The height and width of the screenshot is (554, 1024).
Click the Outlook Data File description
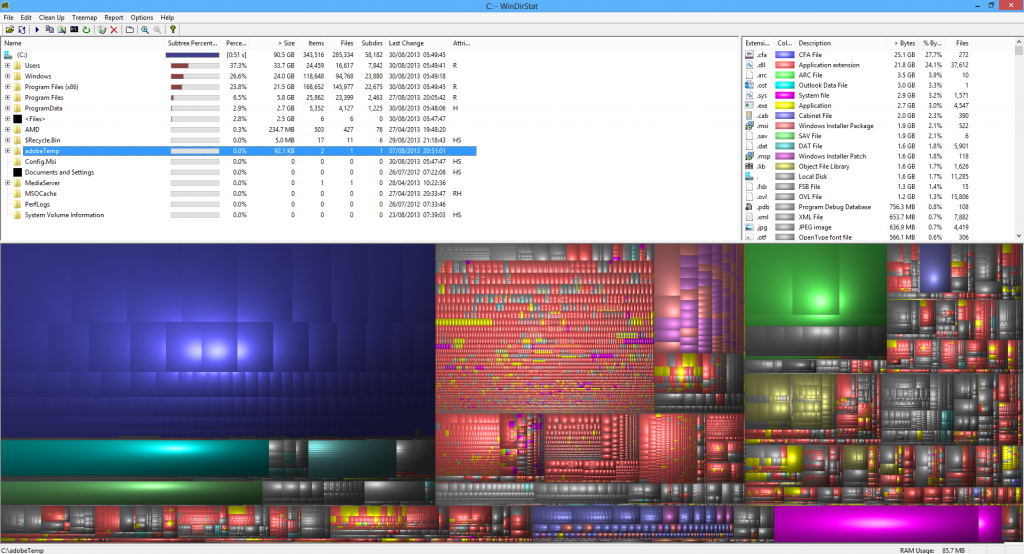click(823, 85)
